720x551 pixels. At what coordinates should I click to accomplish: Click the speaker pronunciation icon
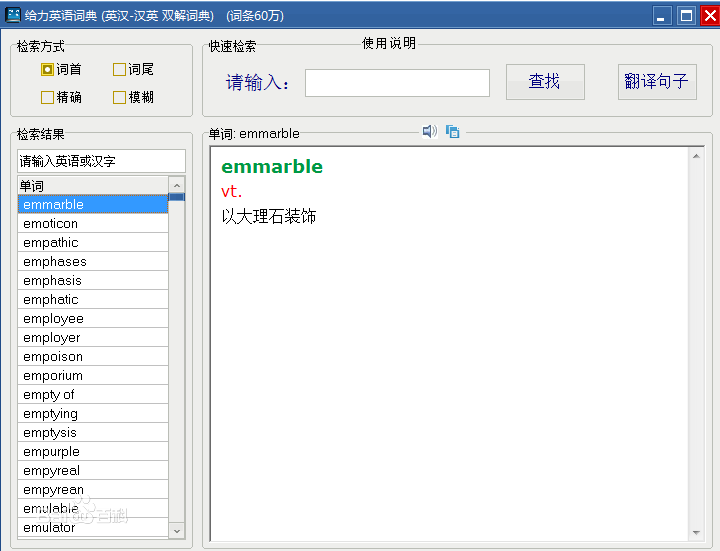pyautogui.click(x=429, y=131)
